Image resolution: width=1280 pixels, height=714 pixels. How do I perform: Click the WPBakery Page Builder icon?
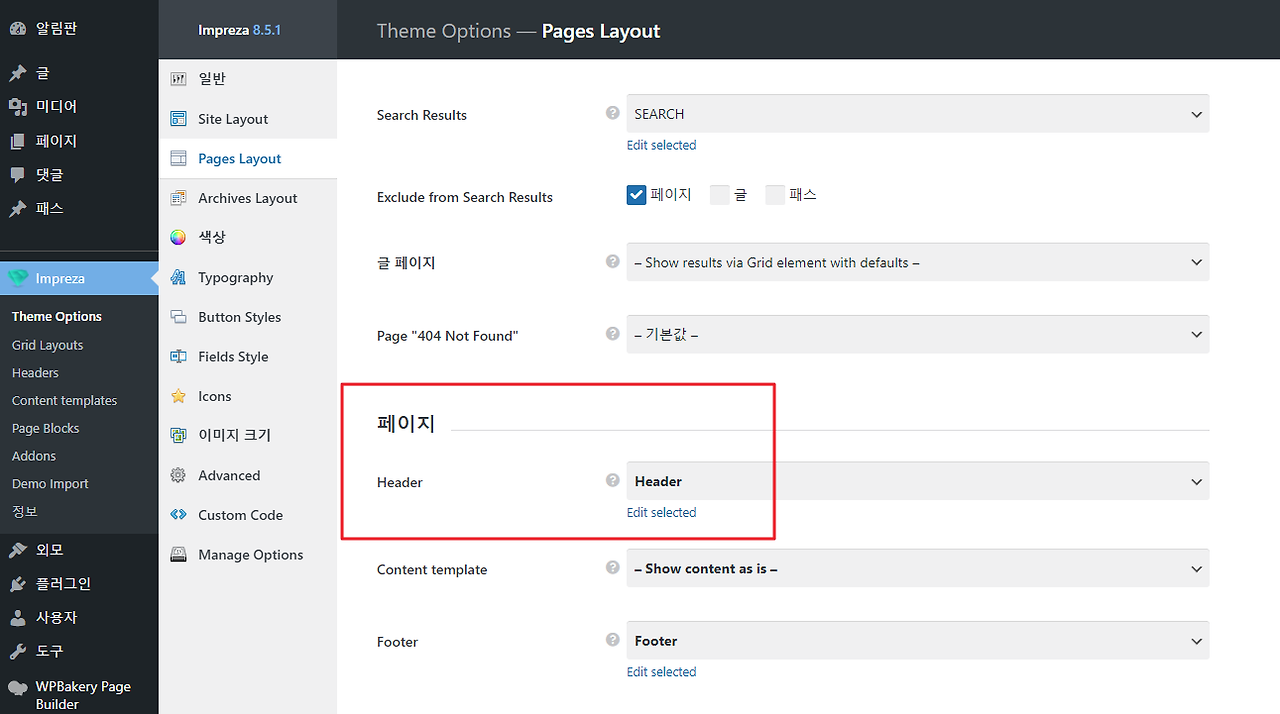[18, 687]
